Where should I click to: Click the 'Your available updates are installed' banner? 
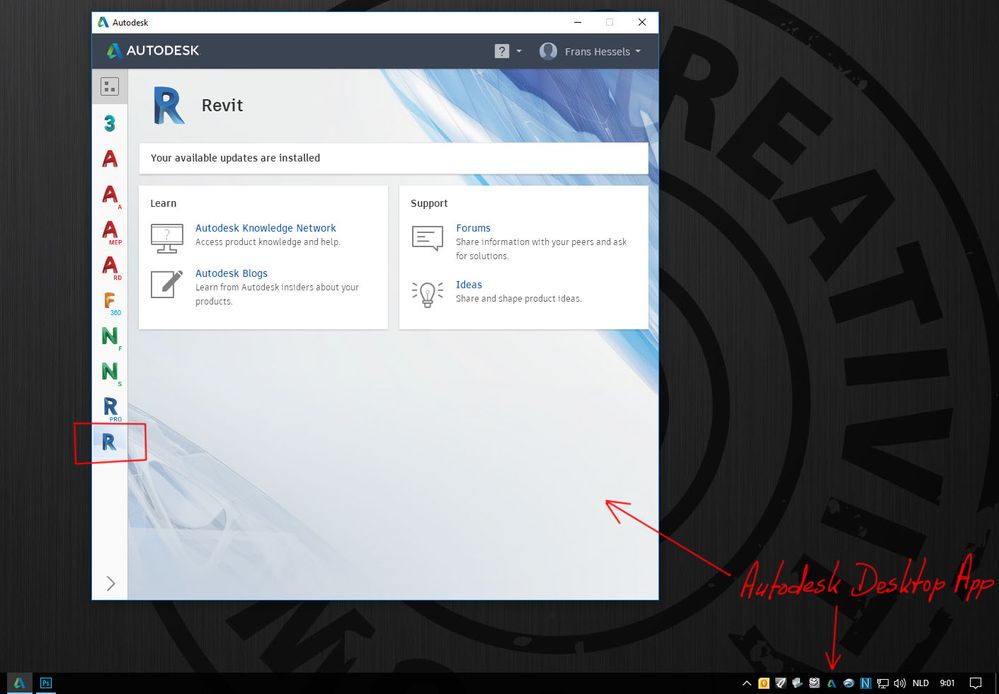pyautogui.click(x=394, y=158)
